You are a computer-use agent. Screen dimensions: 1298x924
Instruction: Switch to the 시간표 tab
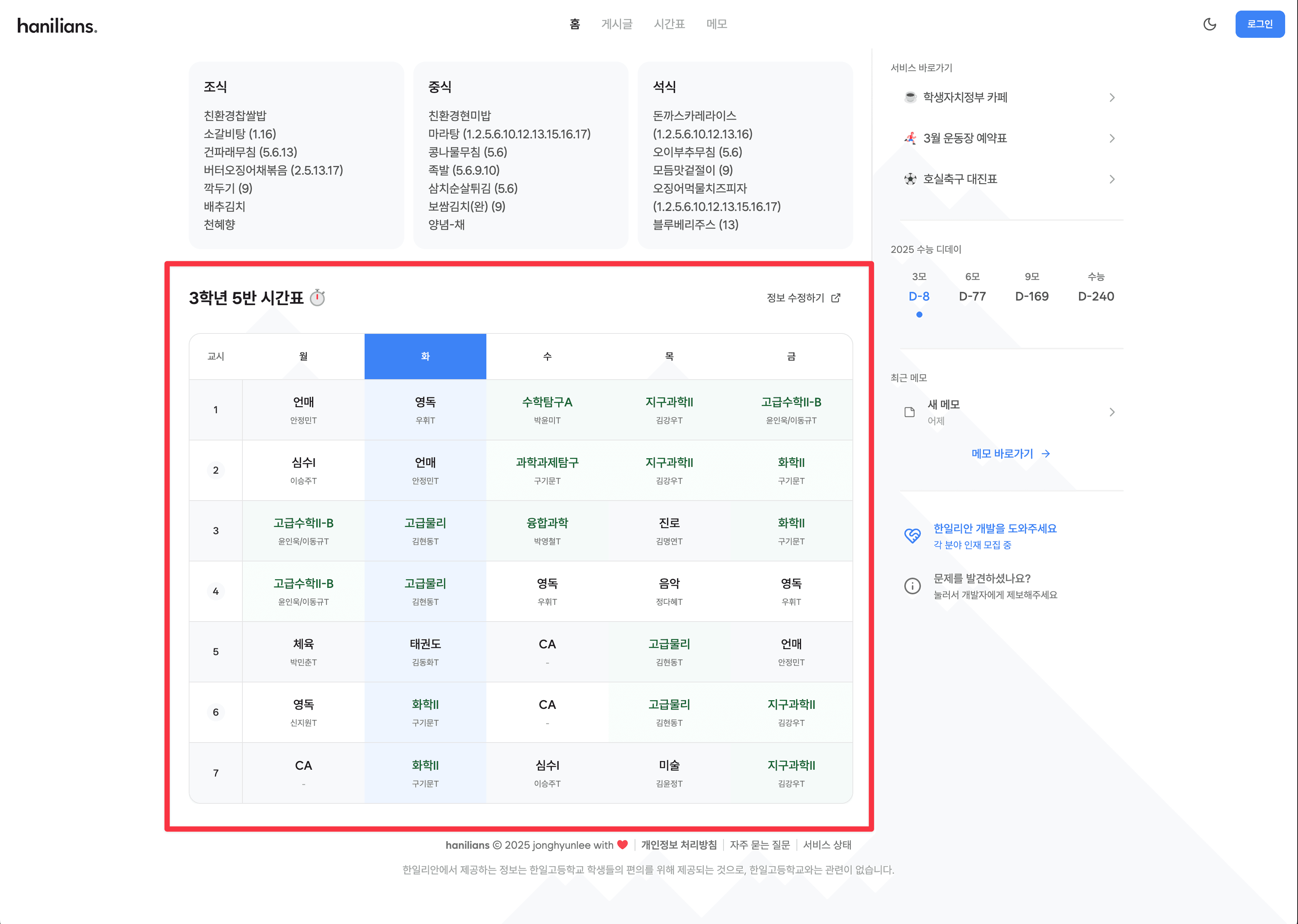pyautogui.click(x=669, y=24)
